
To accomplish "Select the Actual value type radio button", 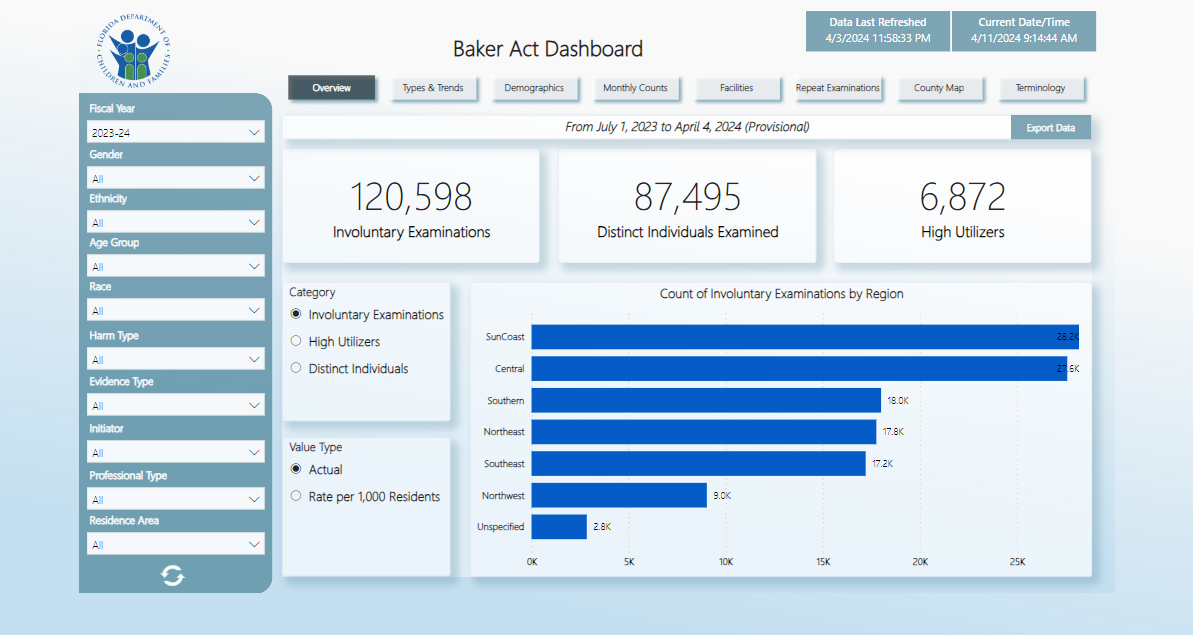I will pyautogui.click(x=296, y=470).
